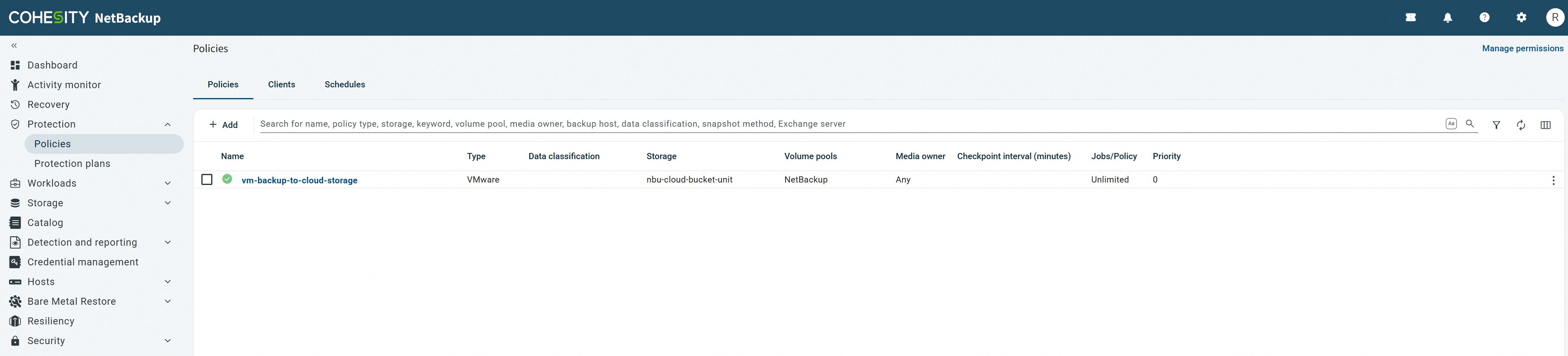Image resolution: width=1568 pixels, height=356 pixels.
Task: Refresh the policies table
Action: [x=1520, y=125]
